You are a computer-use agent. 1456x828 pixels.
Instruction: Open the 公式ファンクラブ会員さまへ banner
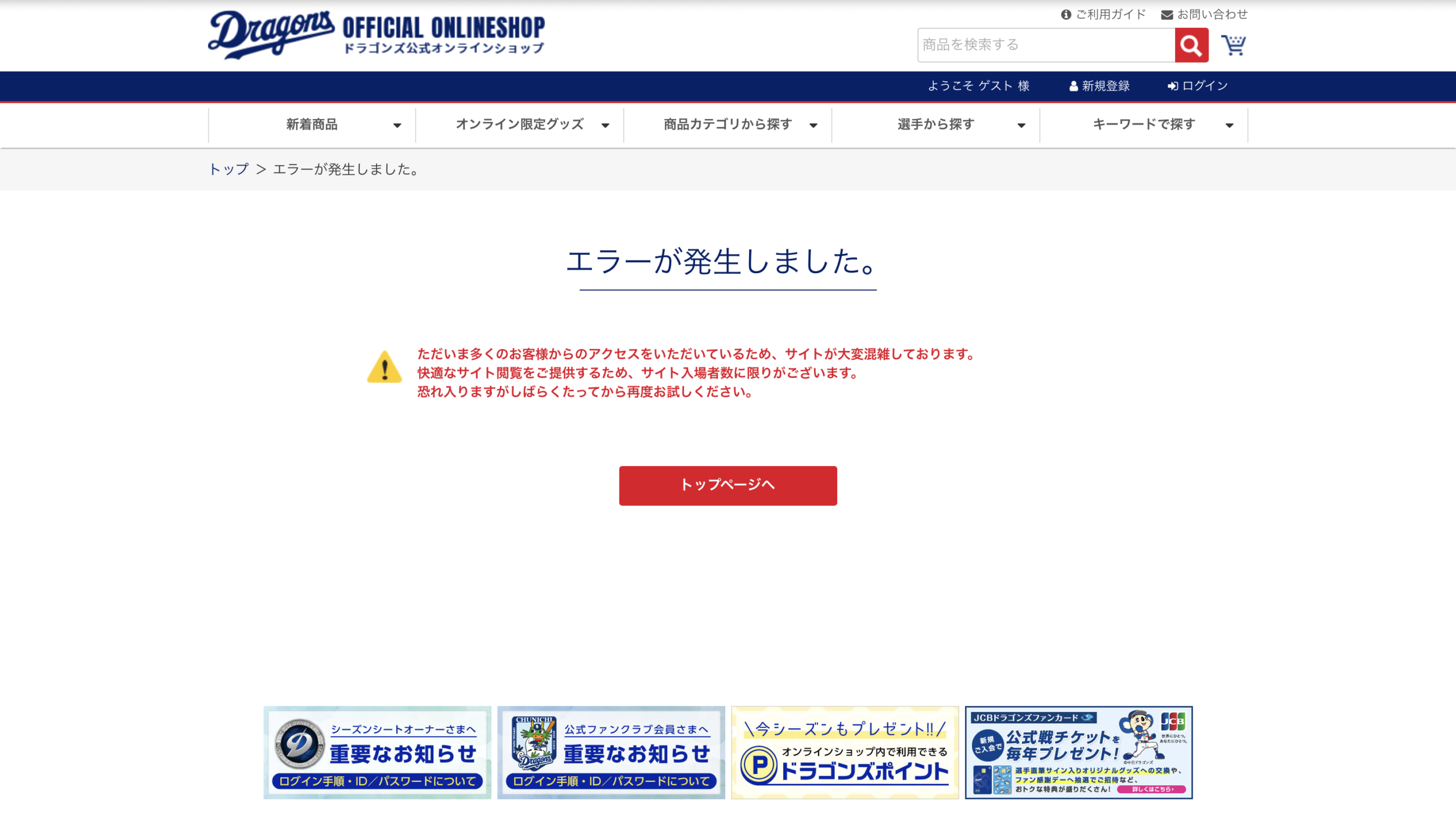tap(611, 752)
